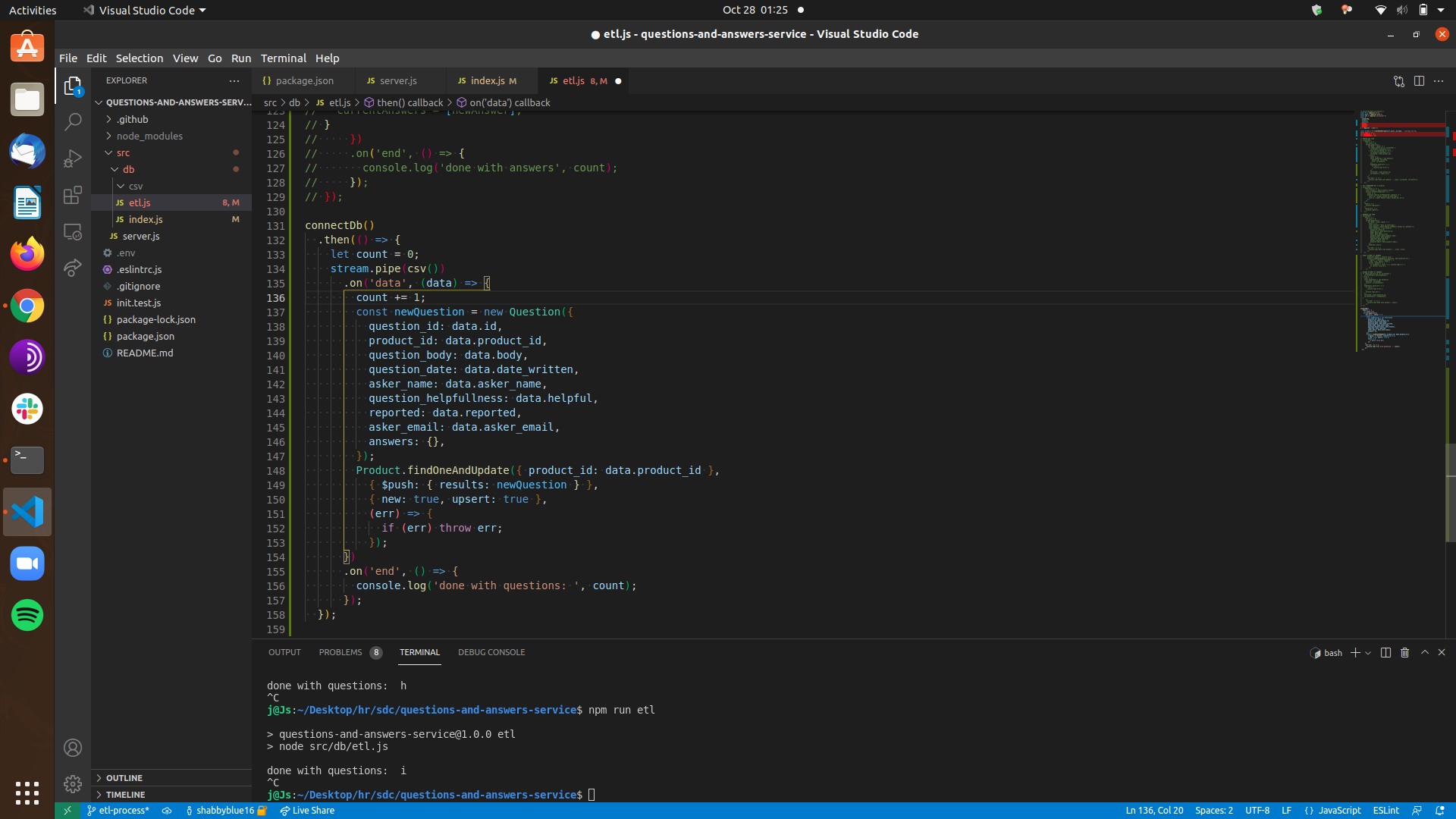
Task: Open the Terminal menu
Action: point(283,58)
